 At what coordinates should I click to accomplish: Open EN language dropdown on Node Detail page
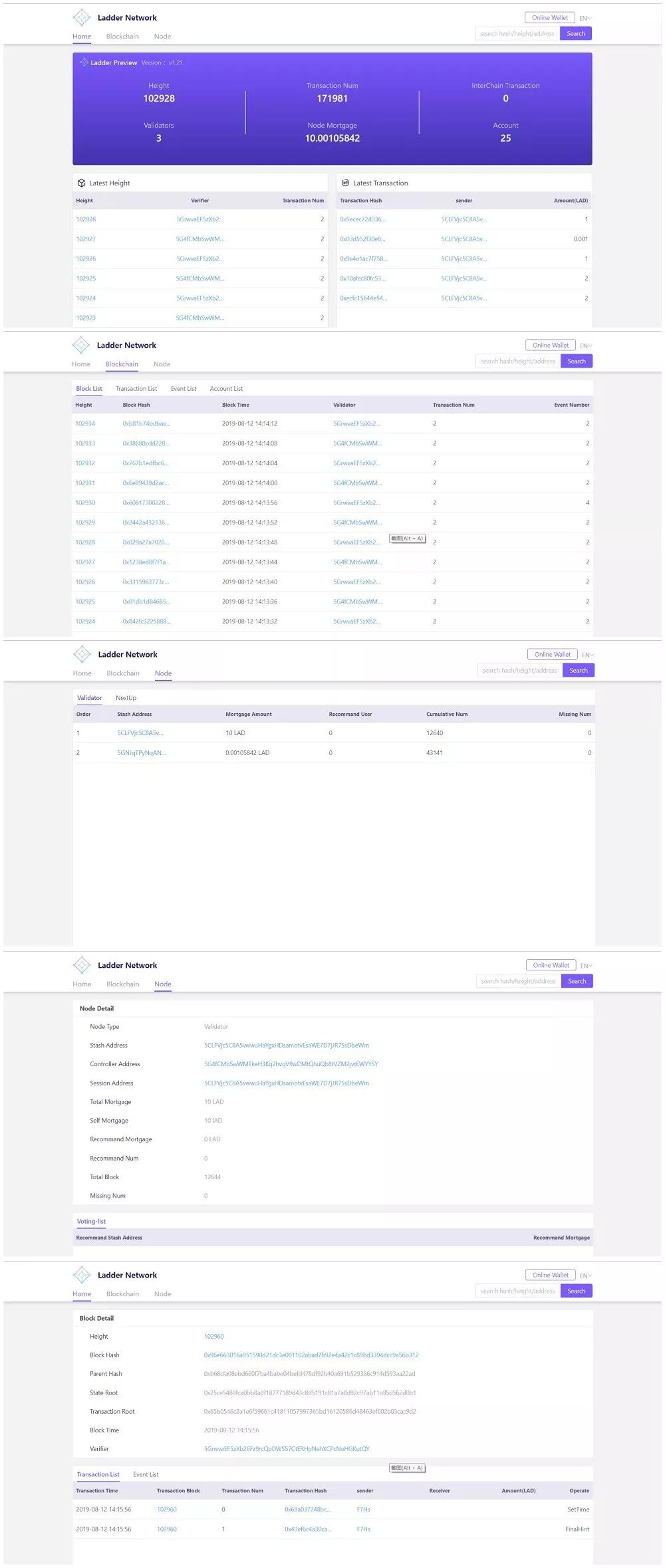(x=587, y=965)
